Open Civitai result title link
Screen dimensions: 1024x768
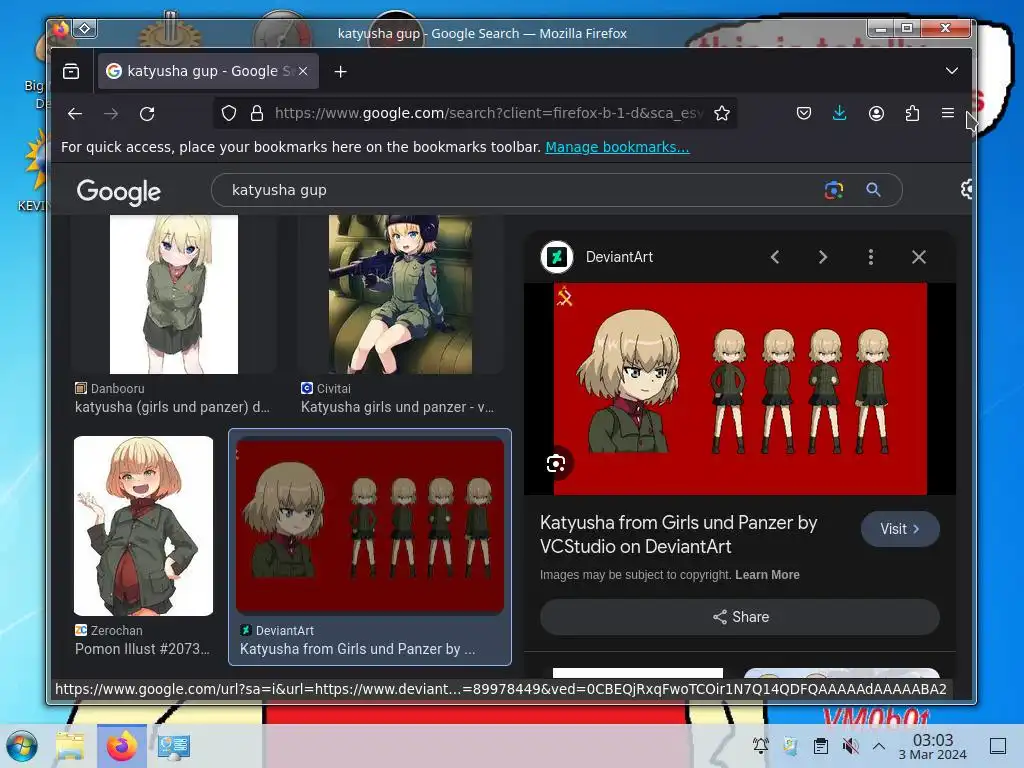pos(397,407)
